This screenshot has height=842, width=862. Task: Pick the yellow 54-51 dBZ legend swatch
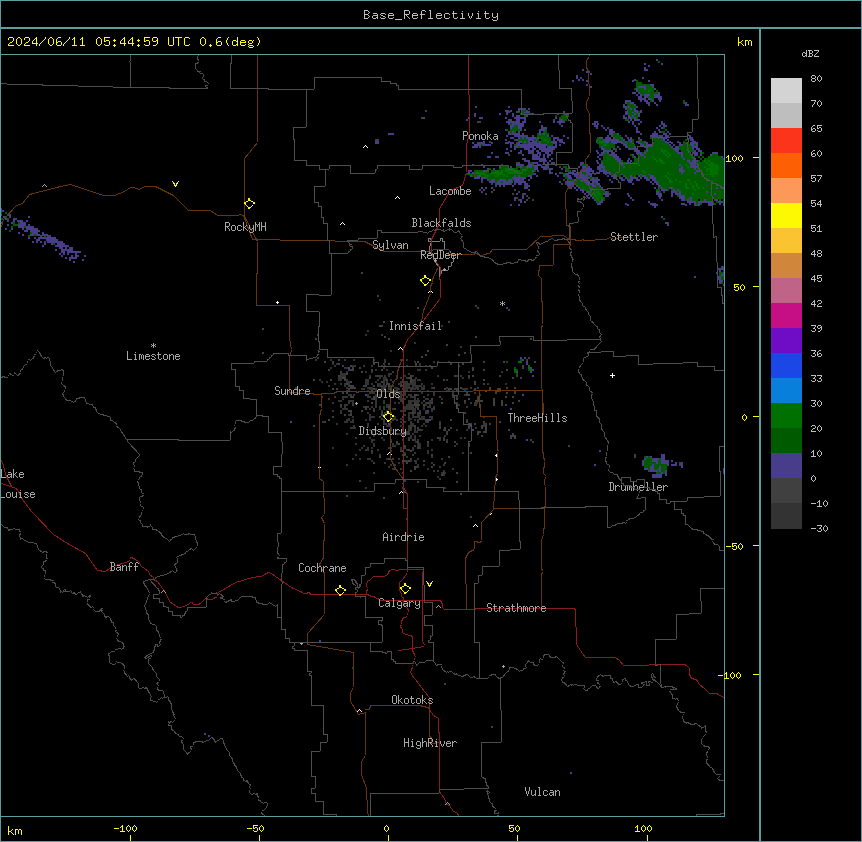[786, 215]
